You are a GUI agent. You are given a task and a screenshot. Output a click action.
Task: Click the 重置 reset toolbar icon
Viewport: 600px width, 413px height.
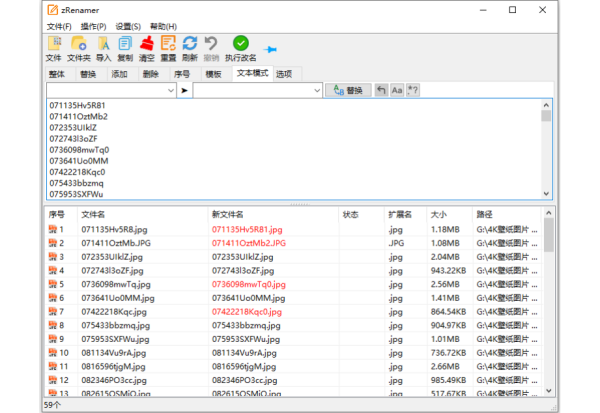click(x=168, y=43)
